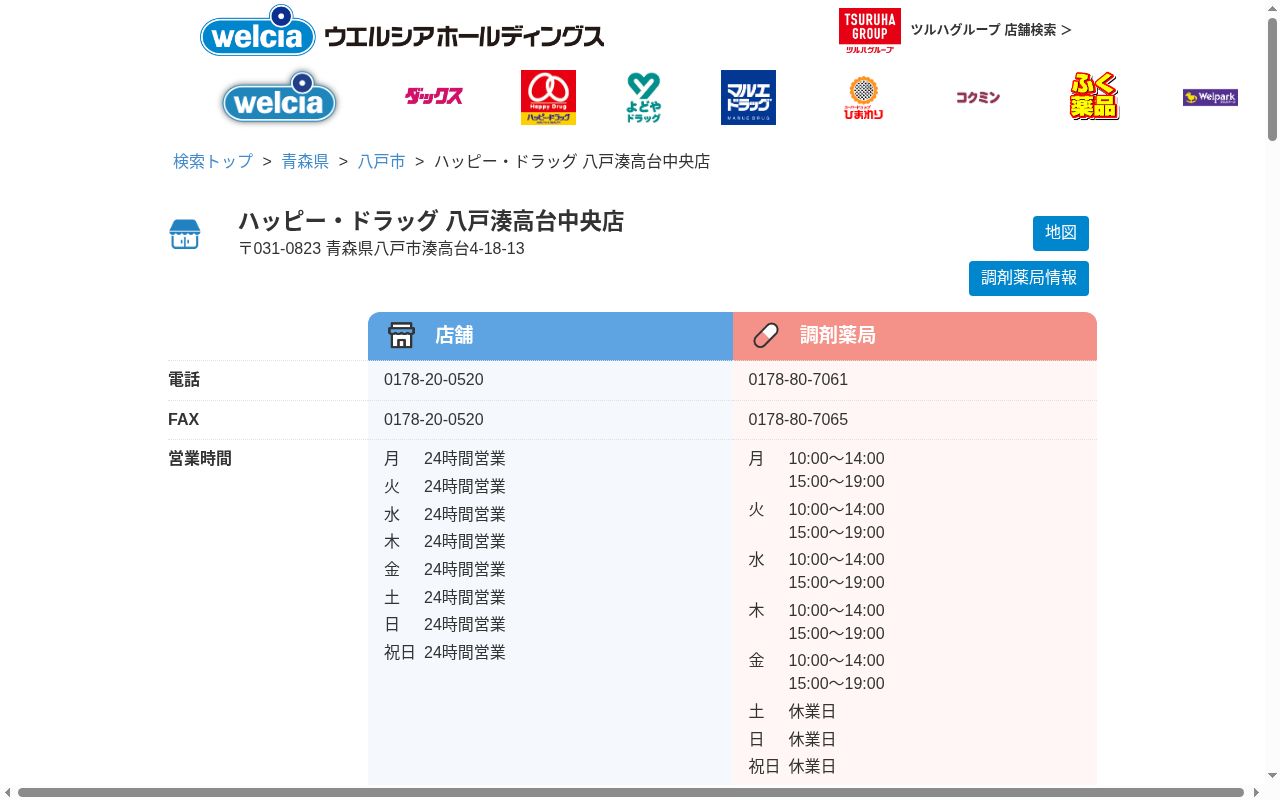Navigate to 八戸市 breadcrumb
Image resolution: width=1280 pixels, height=800 pixels.
382,161
